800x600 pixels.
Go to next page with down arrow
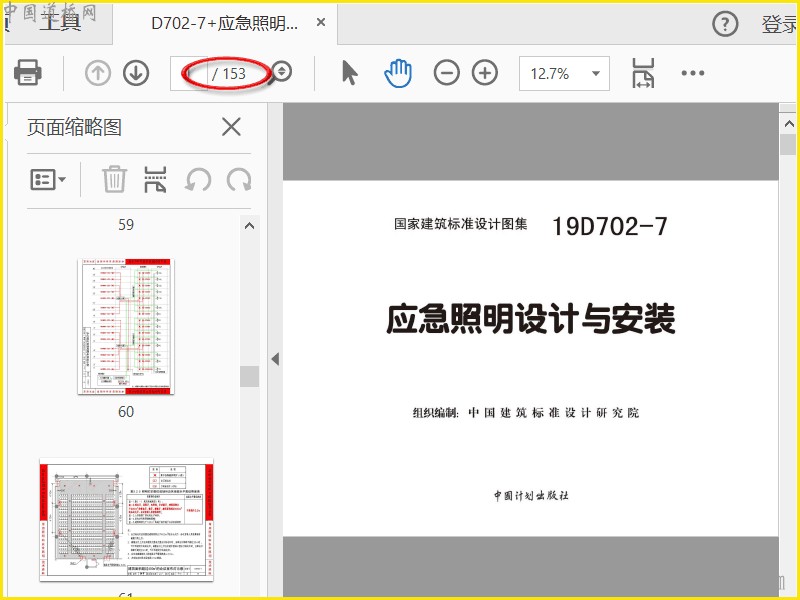136,73
